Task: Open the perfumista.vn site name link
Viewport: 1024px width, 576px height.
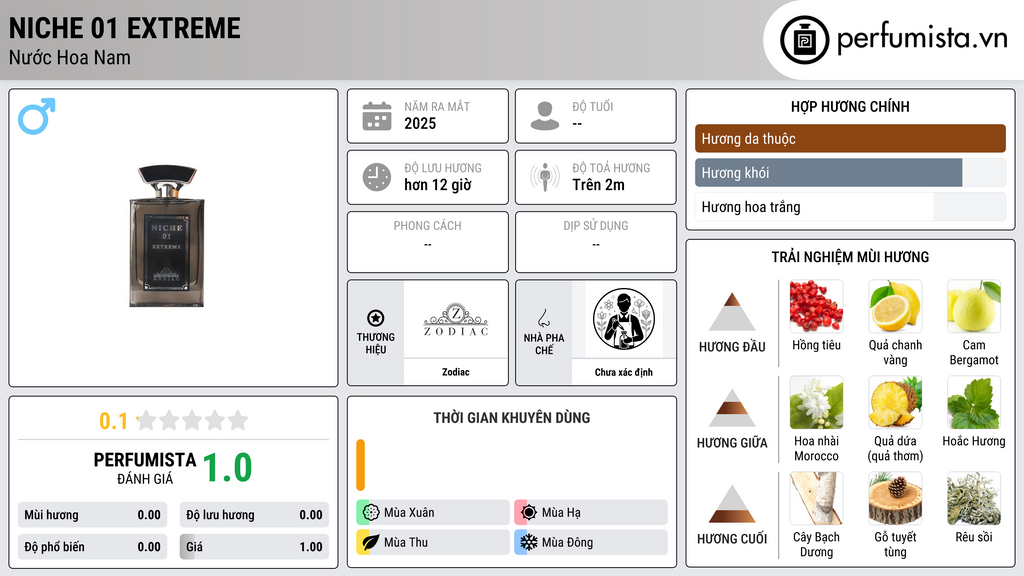Action: [x=922, y=38]
